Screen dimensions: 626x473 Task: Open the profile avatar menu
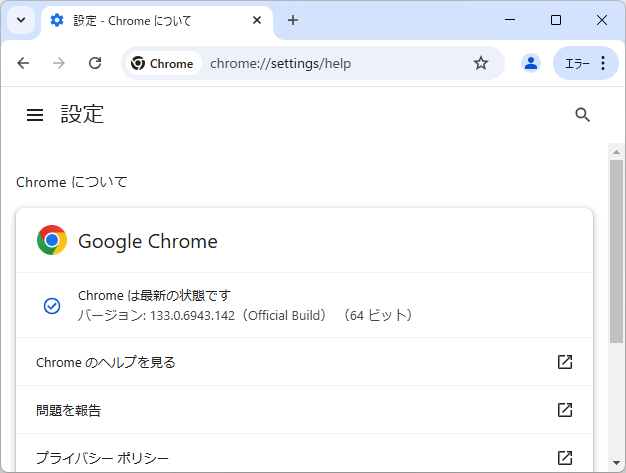531,63
